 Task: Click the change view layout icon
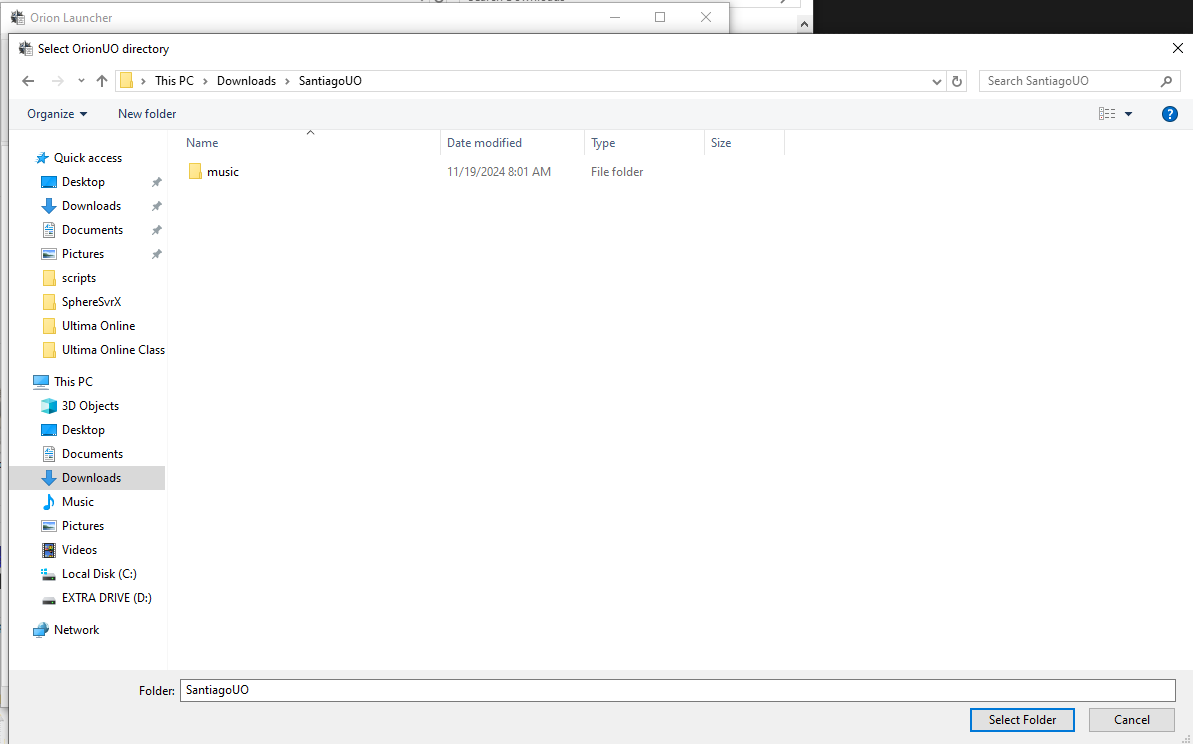[1107, 114]
